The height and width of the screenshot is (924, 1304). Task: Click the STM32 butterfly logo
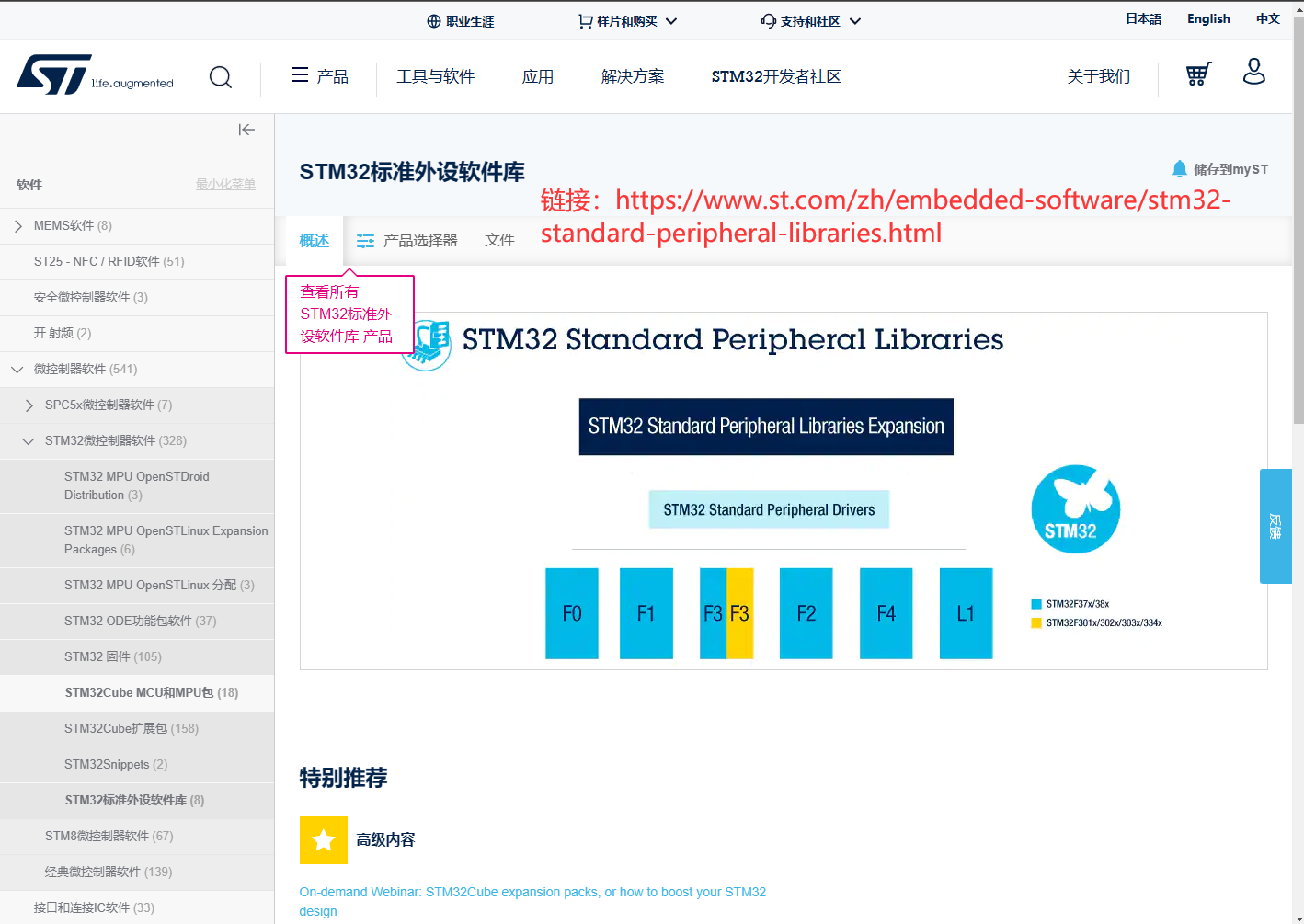click(1076, 509)
